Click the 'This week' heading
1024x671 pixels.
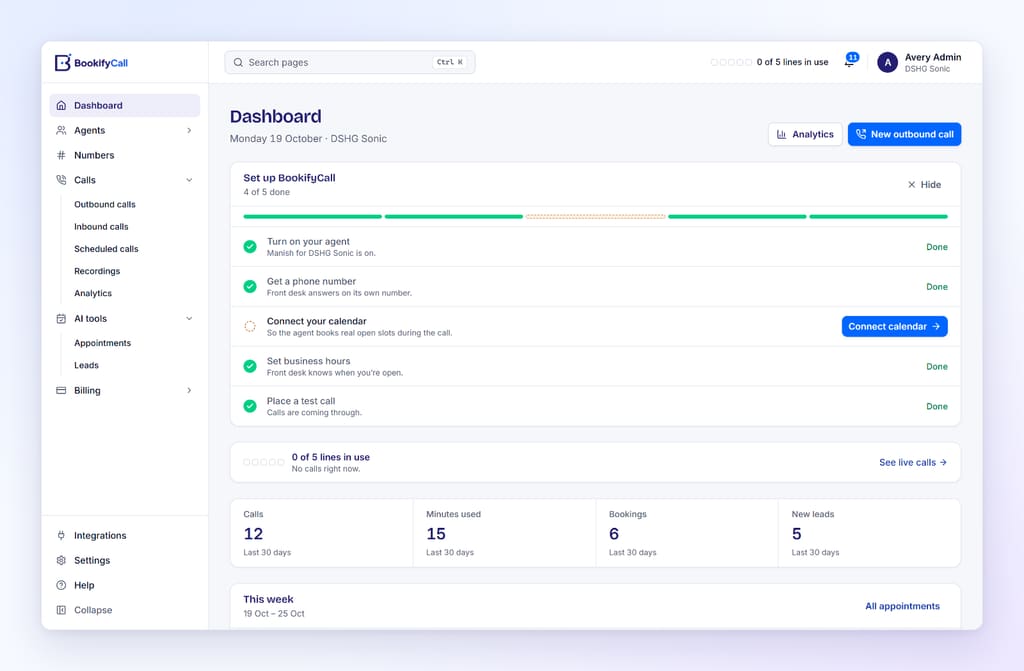coord(268,599)
